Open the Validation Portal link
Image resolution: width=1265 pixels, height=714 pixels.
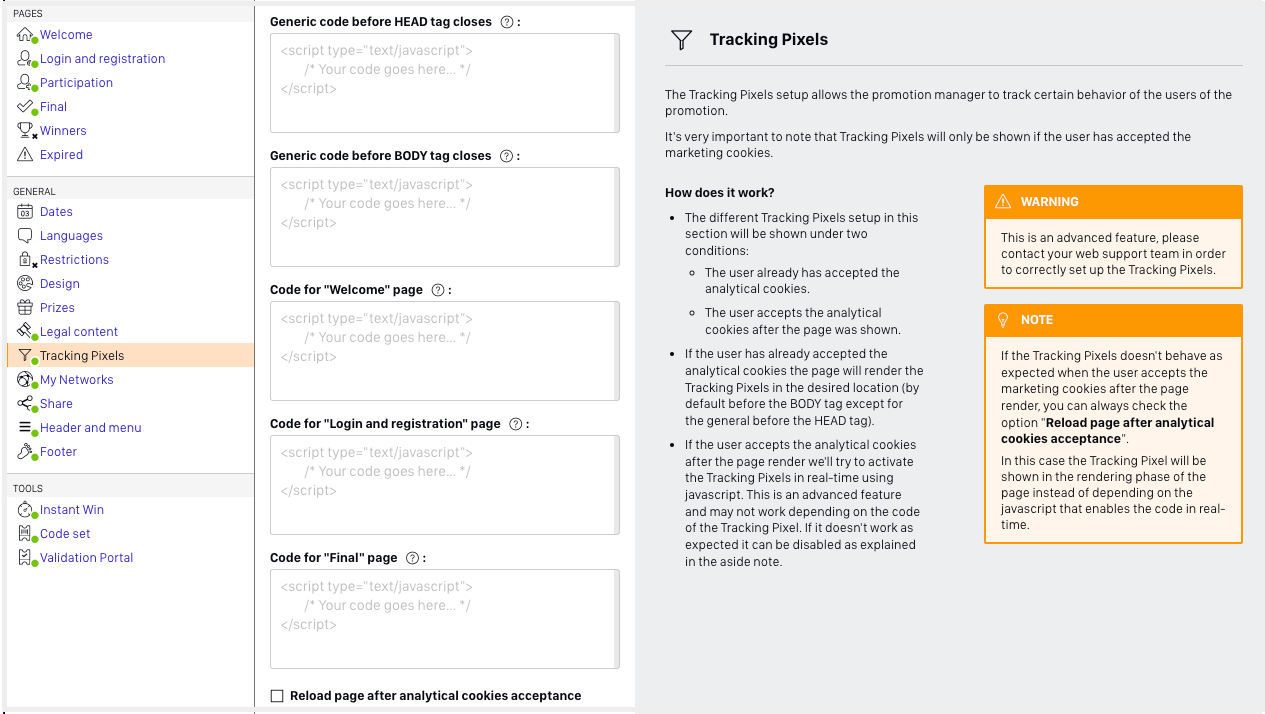click(86, 557)
